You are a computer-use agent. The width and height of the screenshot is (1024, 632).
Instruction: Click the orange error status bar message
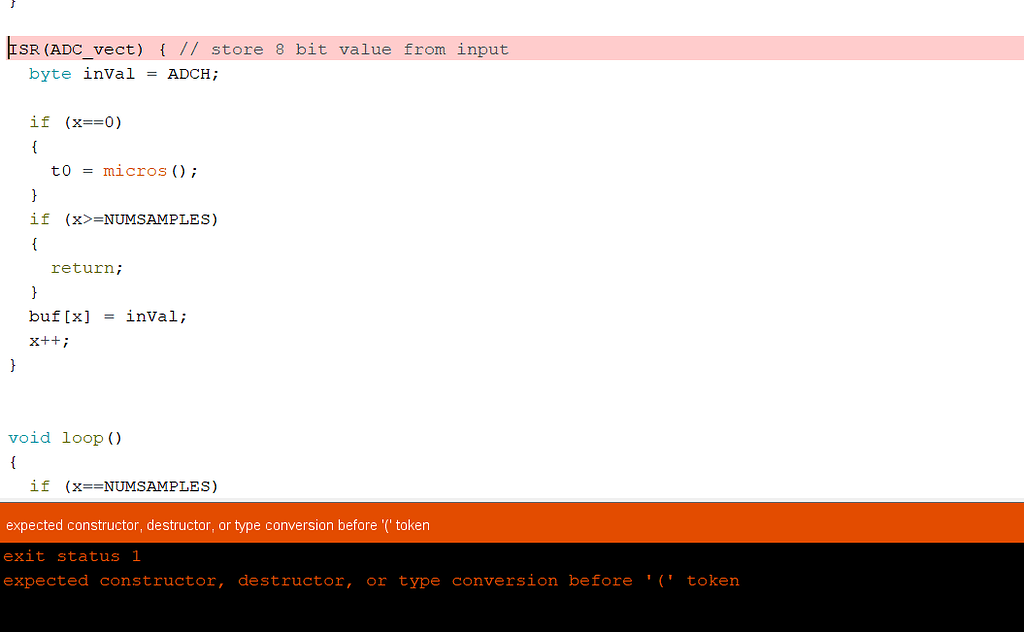click(x=218, y=525)
